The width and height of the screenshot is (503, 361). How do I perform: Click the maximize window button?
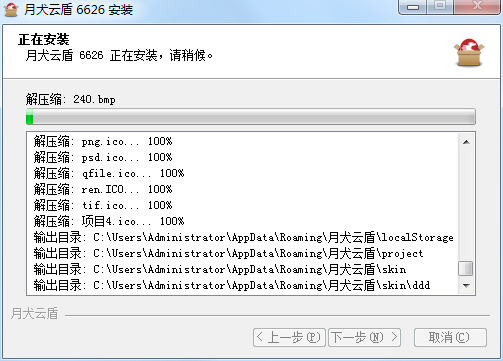coord(440,7)
